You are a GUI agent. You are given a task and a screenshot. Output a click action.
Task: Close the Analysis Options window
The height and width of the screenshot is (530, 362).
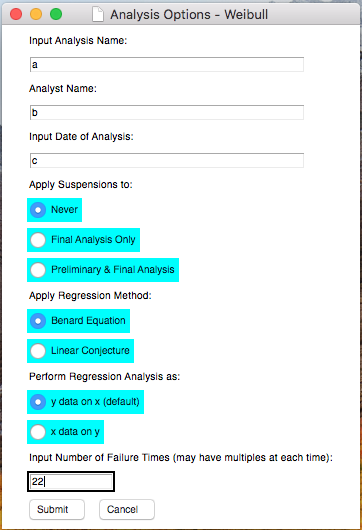pyautogui.click(x=16, y=14)
